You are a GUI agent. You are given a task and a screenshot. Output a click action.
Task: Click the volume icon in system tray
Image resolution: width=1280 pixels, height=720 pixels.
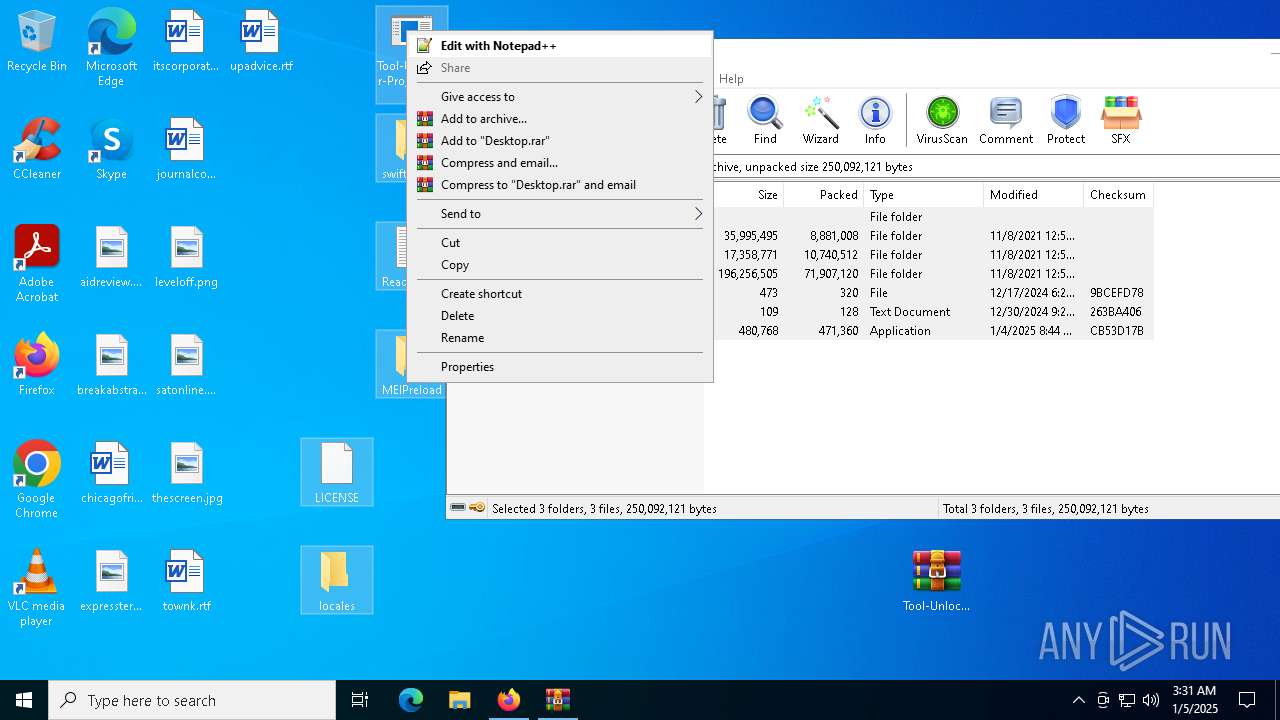point(1151,700)
